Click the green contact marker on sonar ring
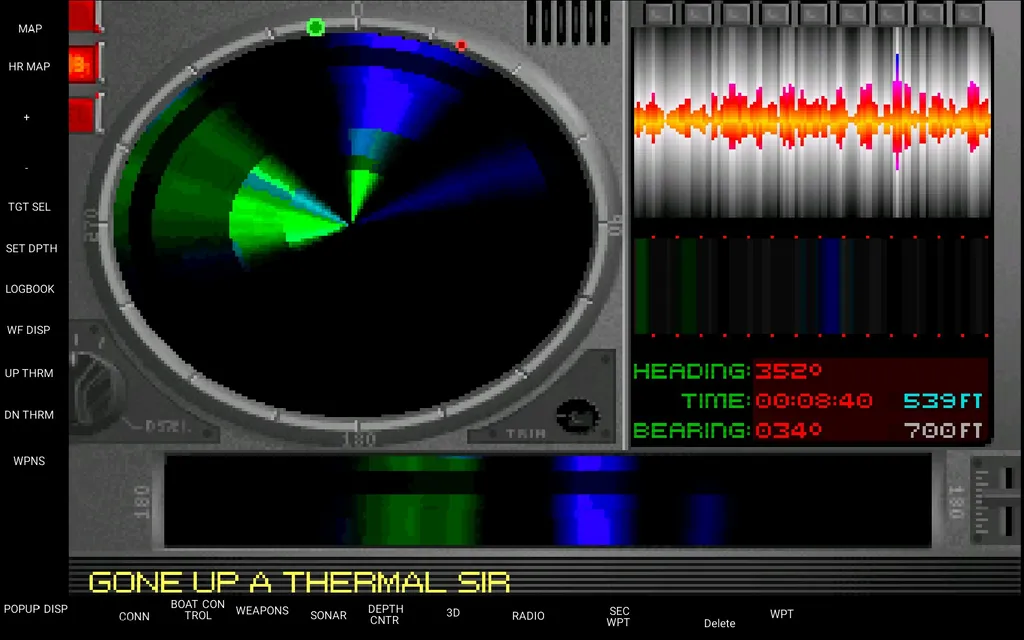Screen dimensions: 1024x640 (315, 27)
